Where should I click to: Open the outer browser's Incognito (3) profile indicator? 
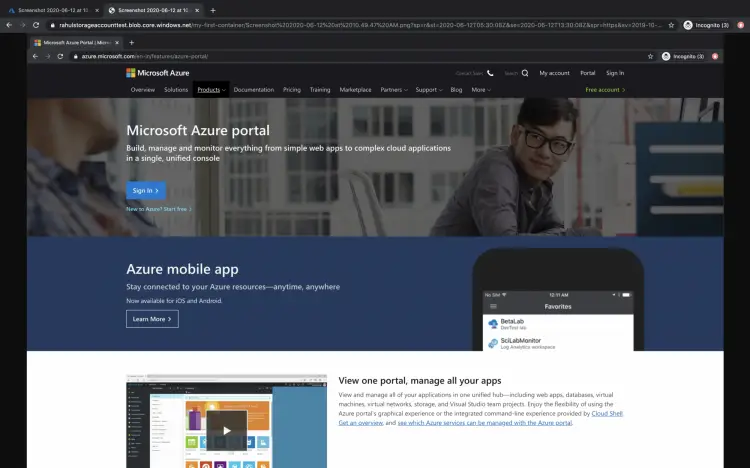tap(706, 25)
